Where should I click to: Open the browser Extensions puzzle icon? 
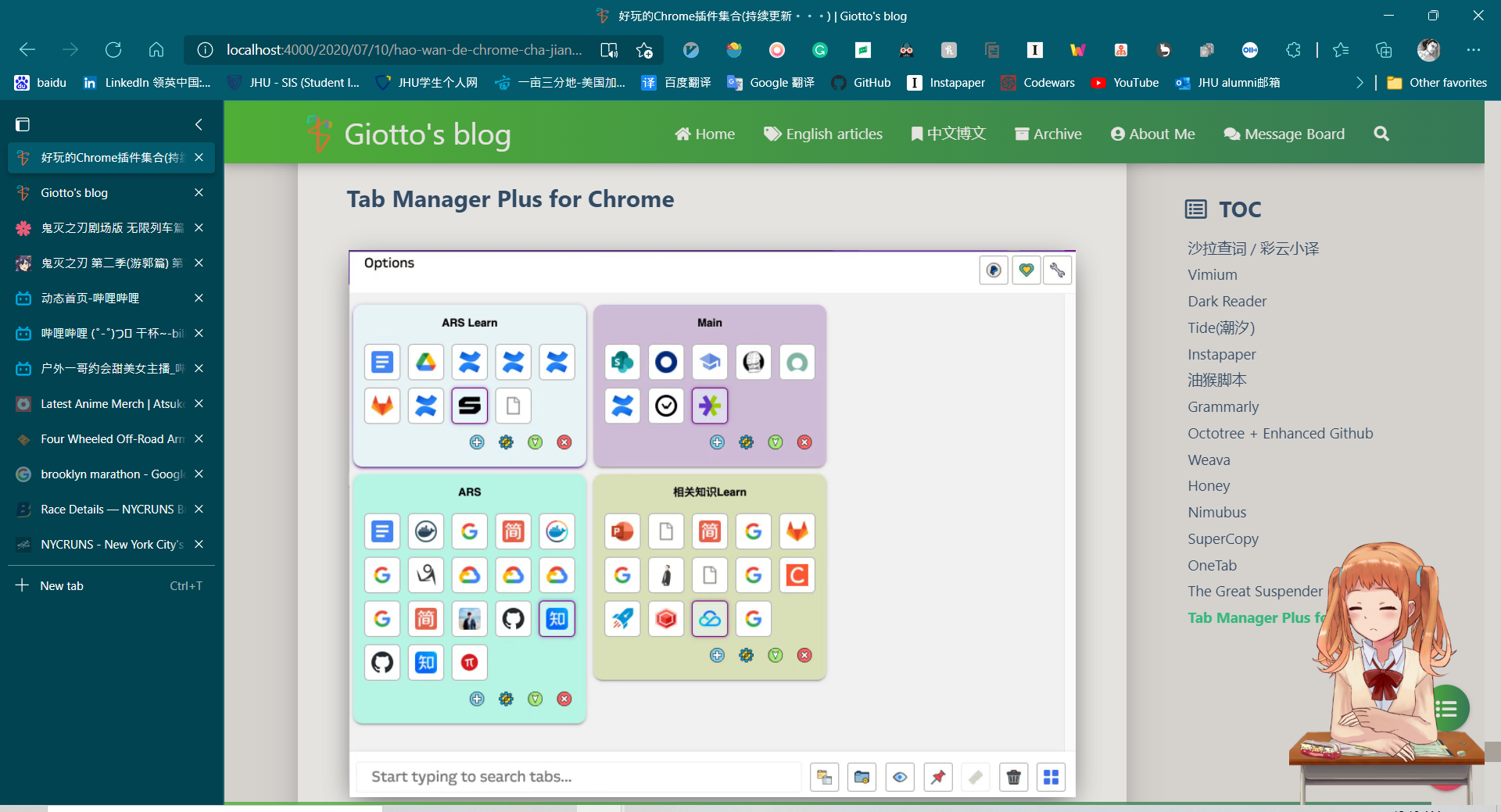[x=1293, y=50]
